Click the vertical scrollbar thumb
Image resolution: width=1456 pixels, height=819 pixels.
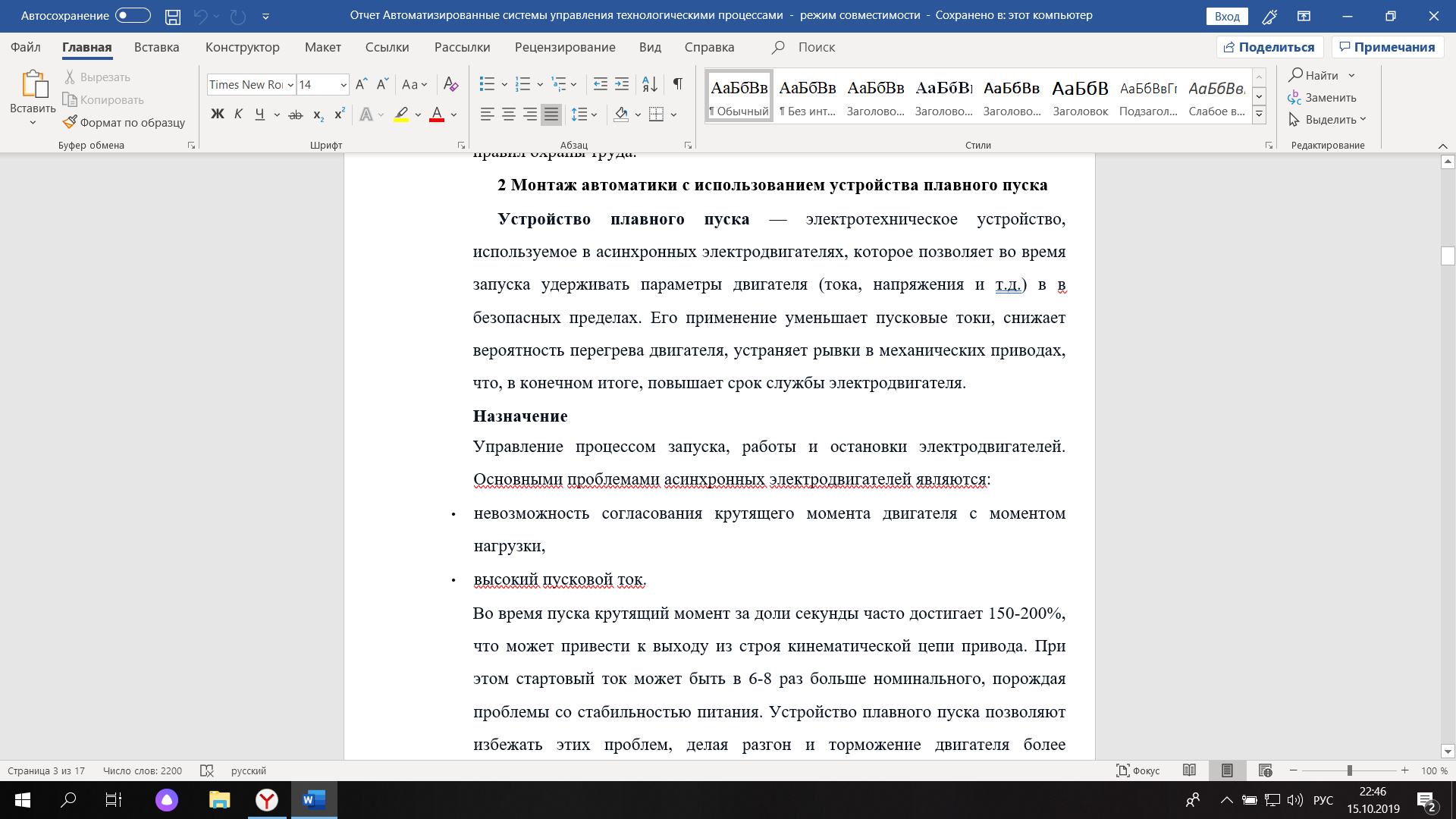[x=1448, y=256]
